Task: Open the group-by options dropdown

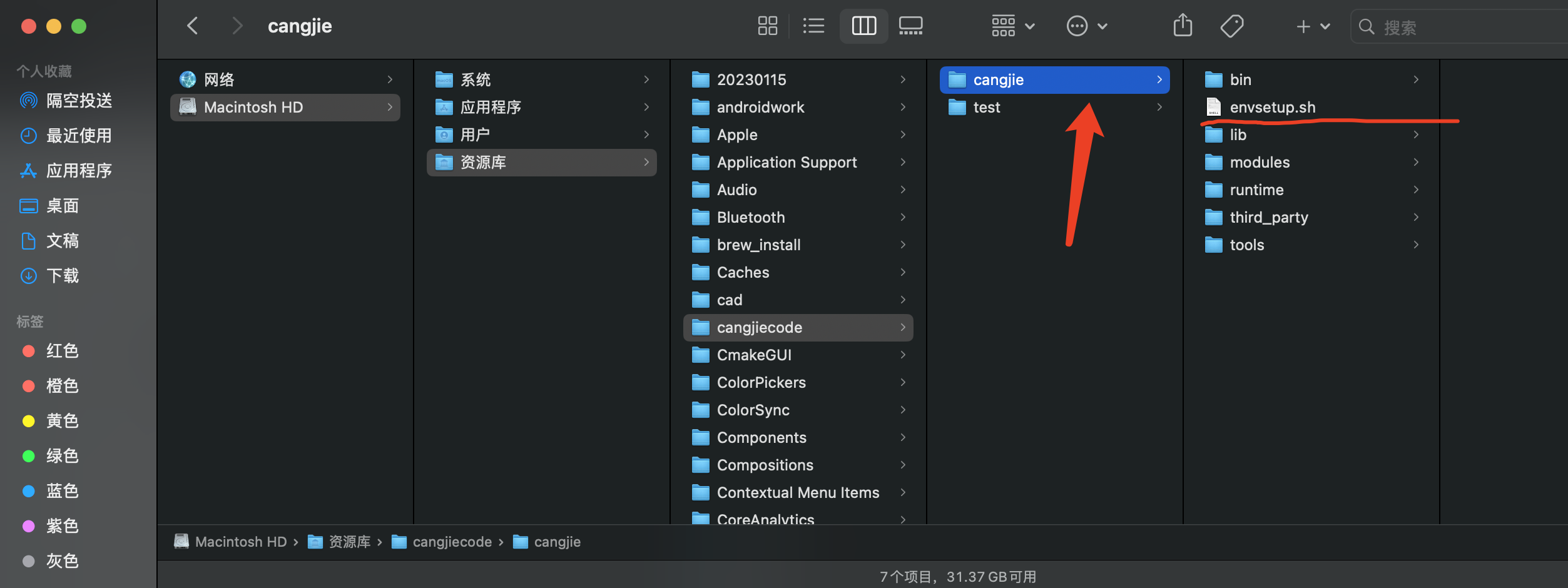Action: click(1013, 26)
